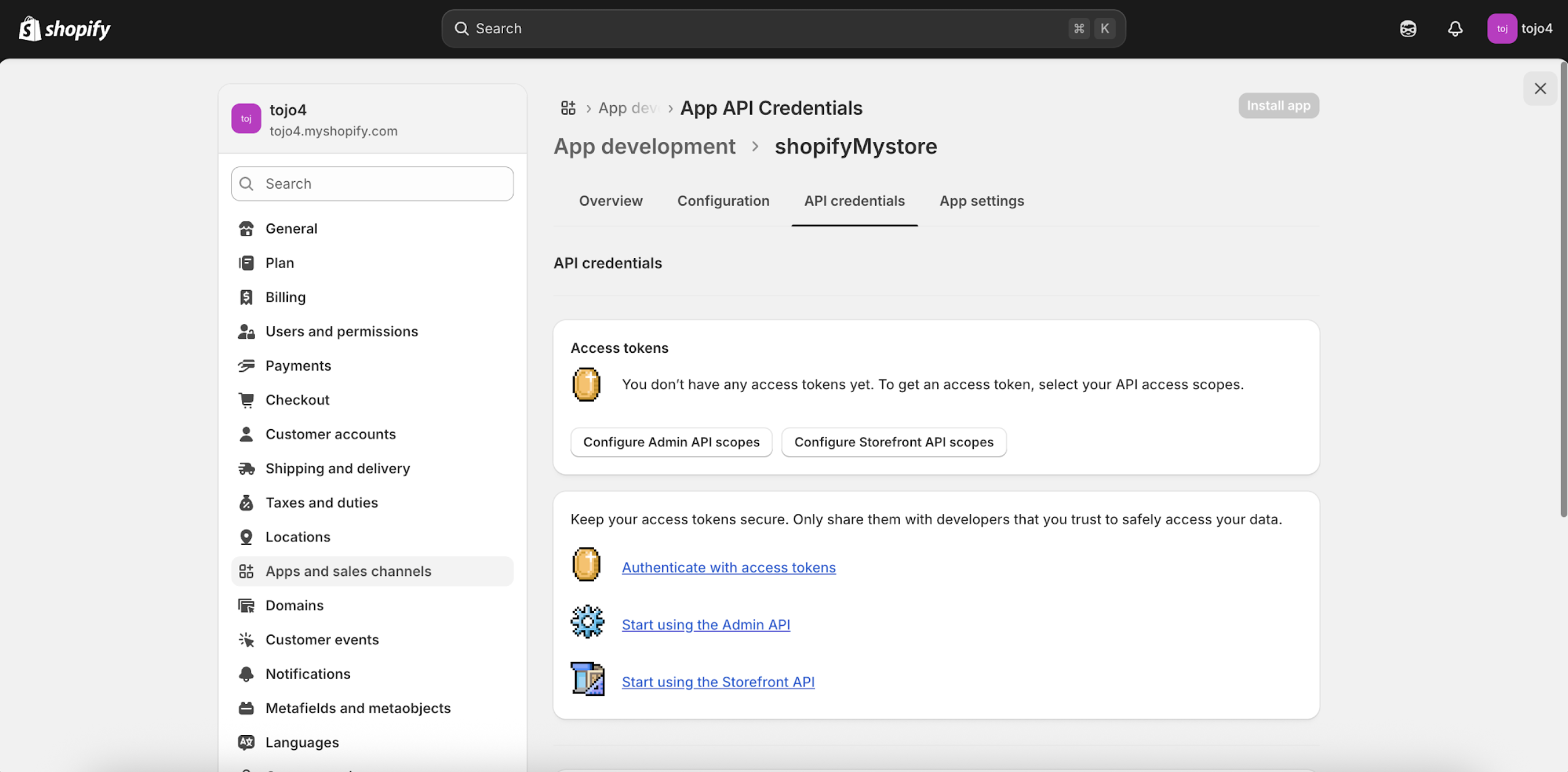Click the Billing receipt icon in the sidebar
Viewport: 1568px width, 772px height.
[x=246, y=297]
